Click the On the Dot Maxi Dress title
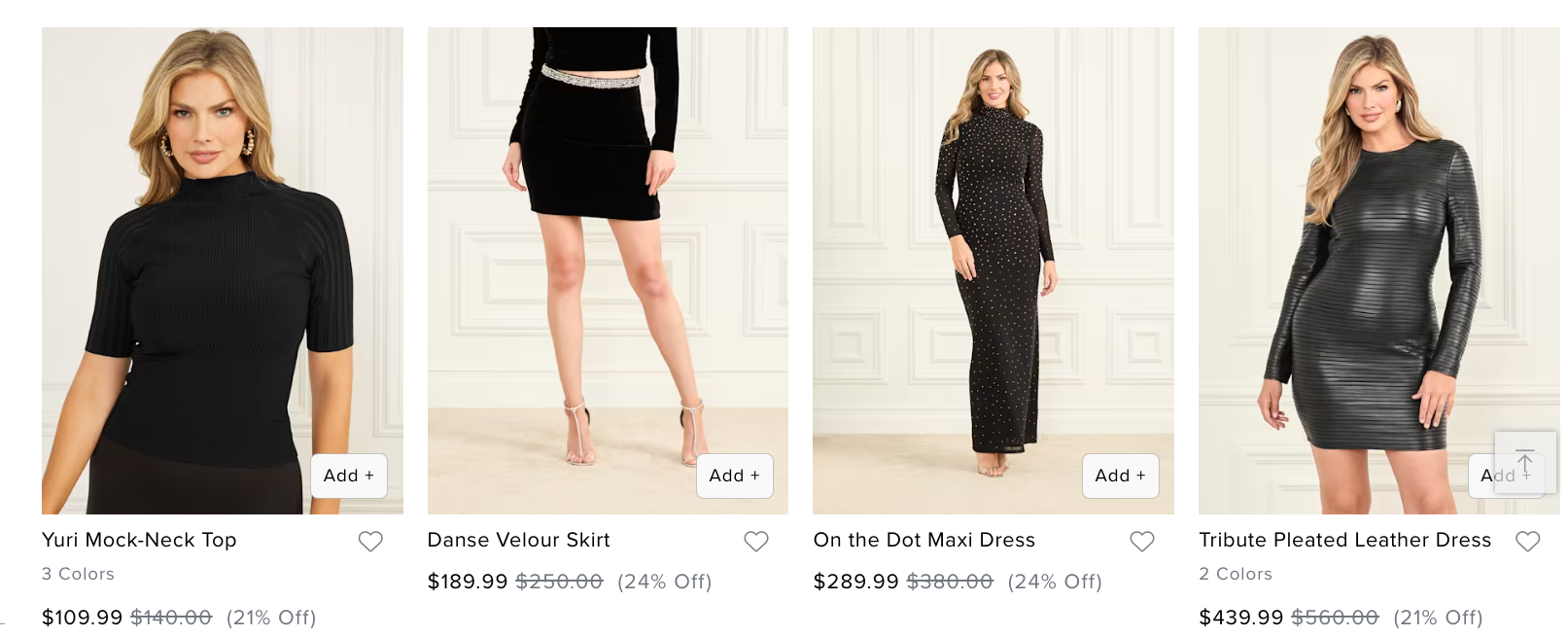 (x=923, y=540)
